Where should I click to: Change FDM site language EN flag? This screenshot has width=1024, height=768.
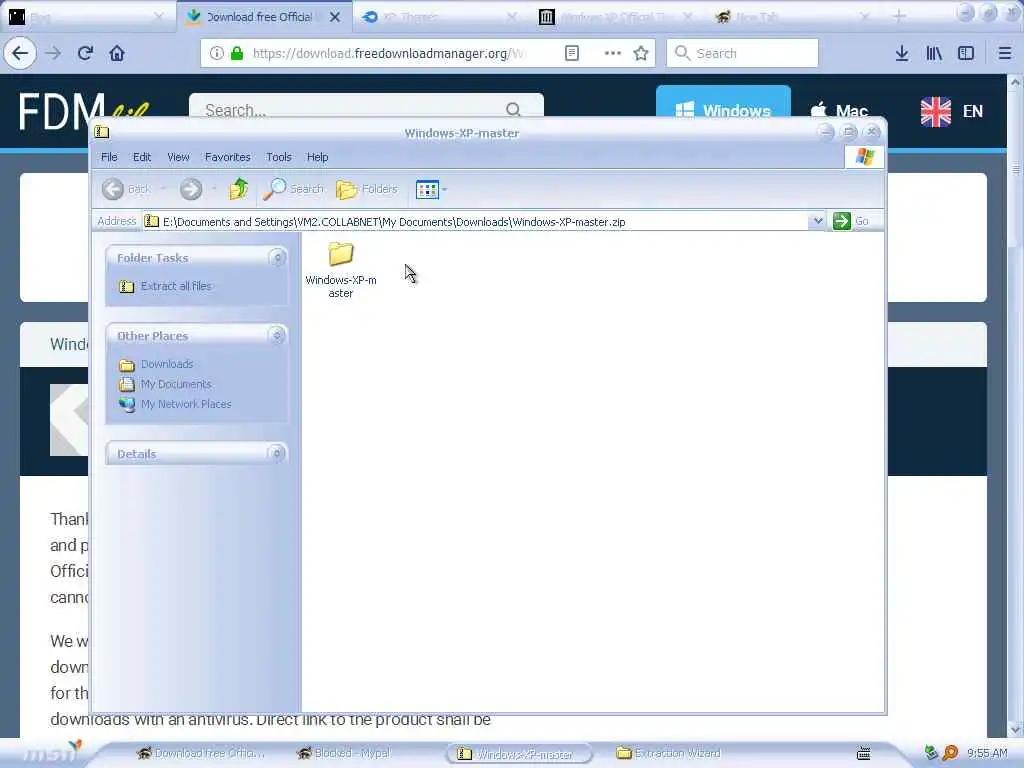click(x=952, y=111)
